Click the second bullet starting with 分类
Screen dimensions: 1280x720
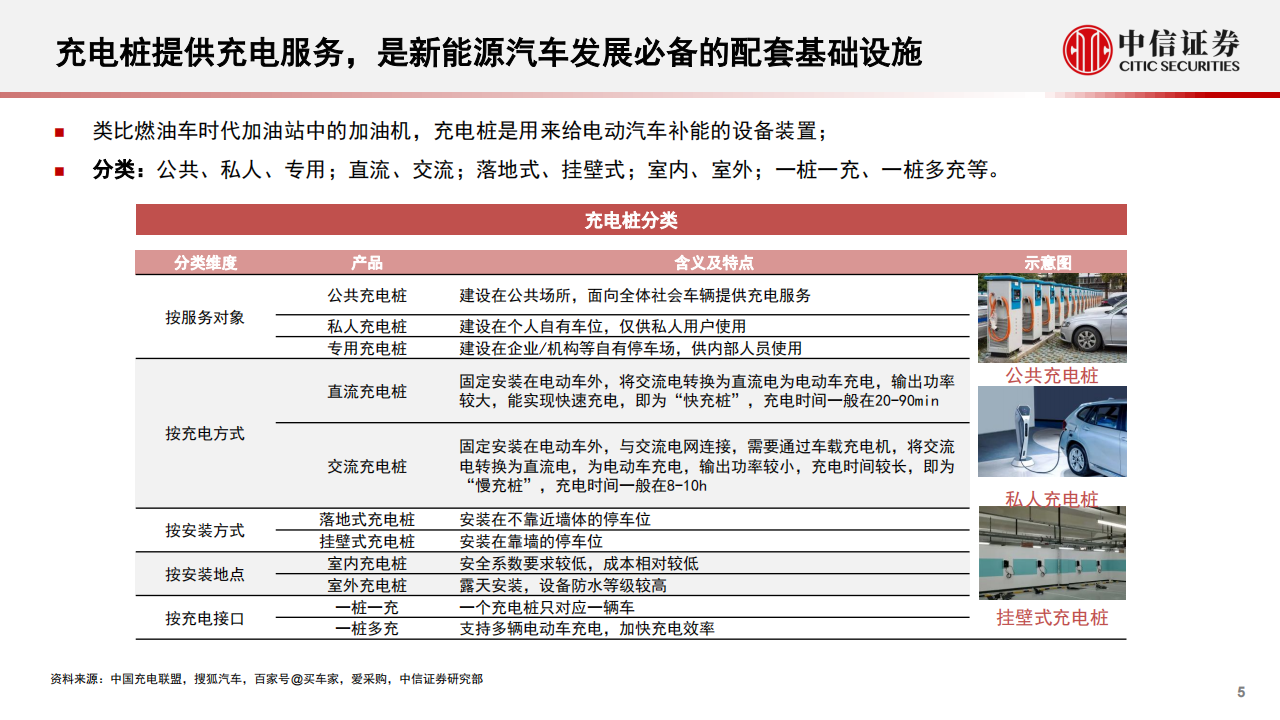click(547, 170)
